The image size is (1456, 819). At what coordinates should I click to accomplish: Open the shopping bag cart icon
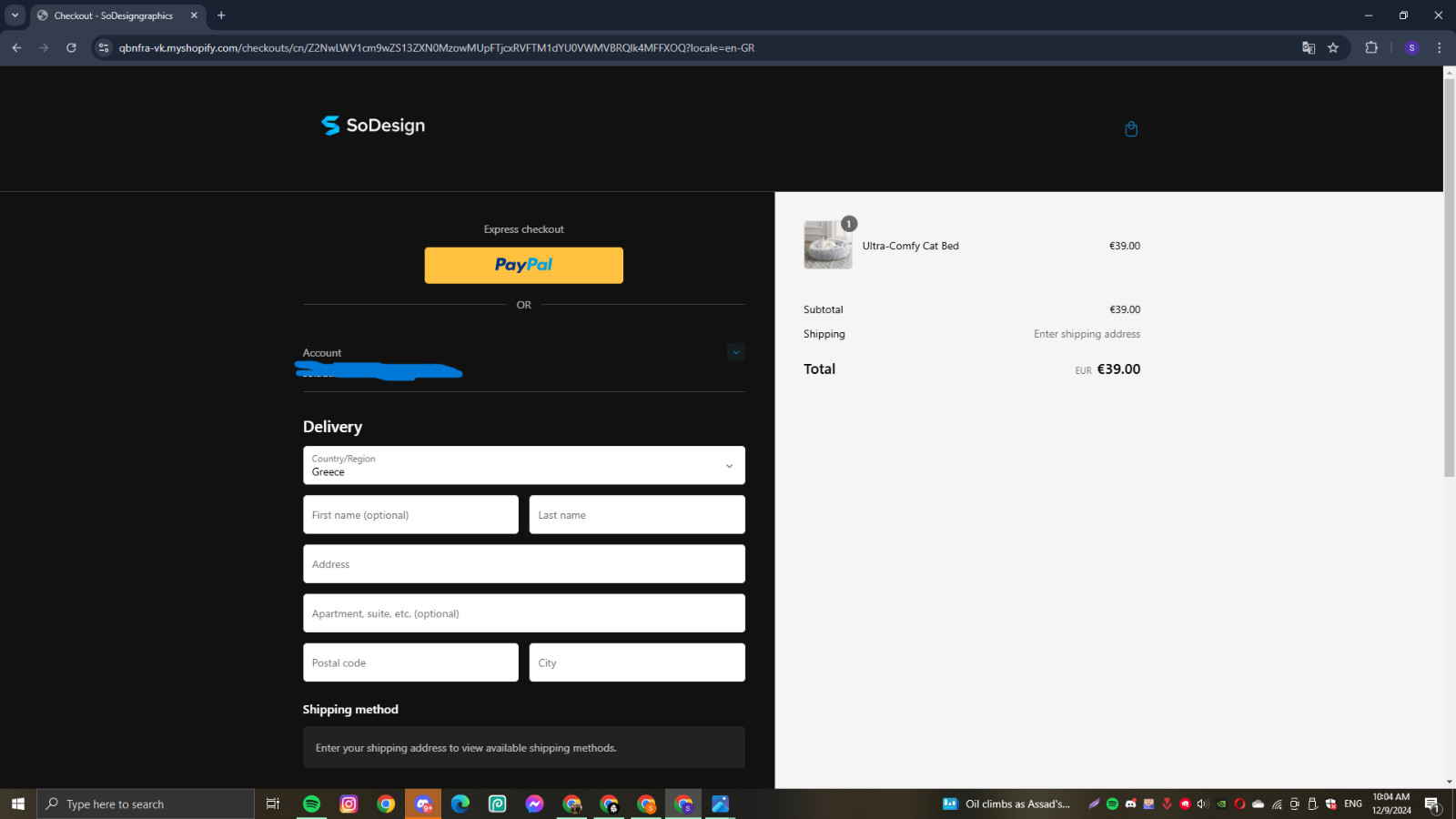pos(1131,128)
